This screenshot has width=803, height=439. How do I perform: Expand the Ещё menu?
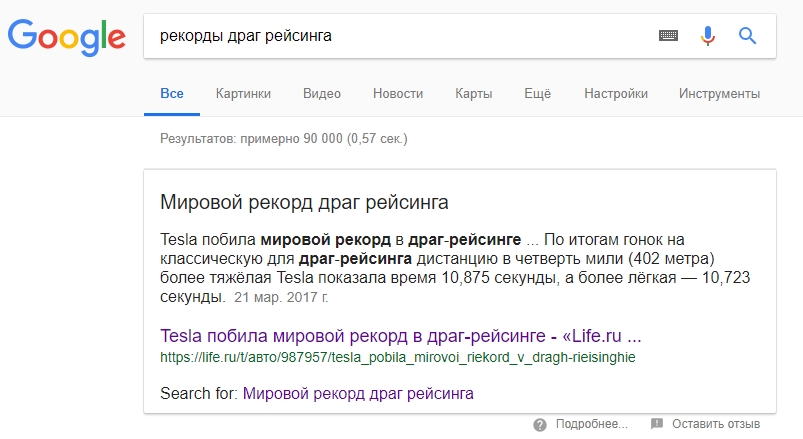[538, 94]
